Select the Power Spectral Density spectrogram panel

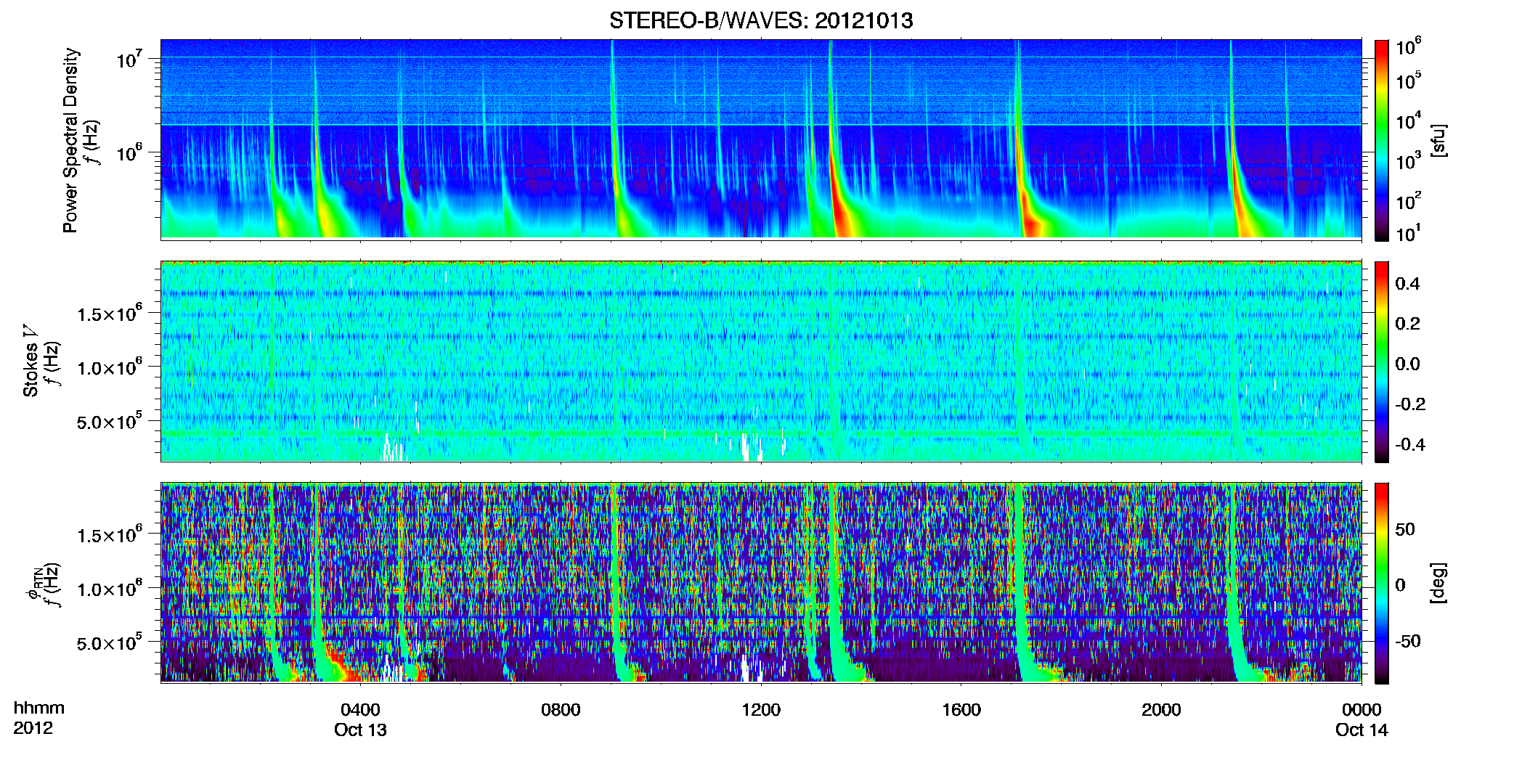point(761,139)
